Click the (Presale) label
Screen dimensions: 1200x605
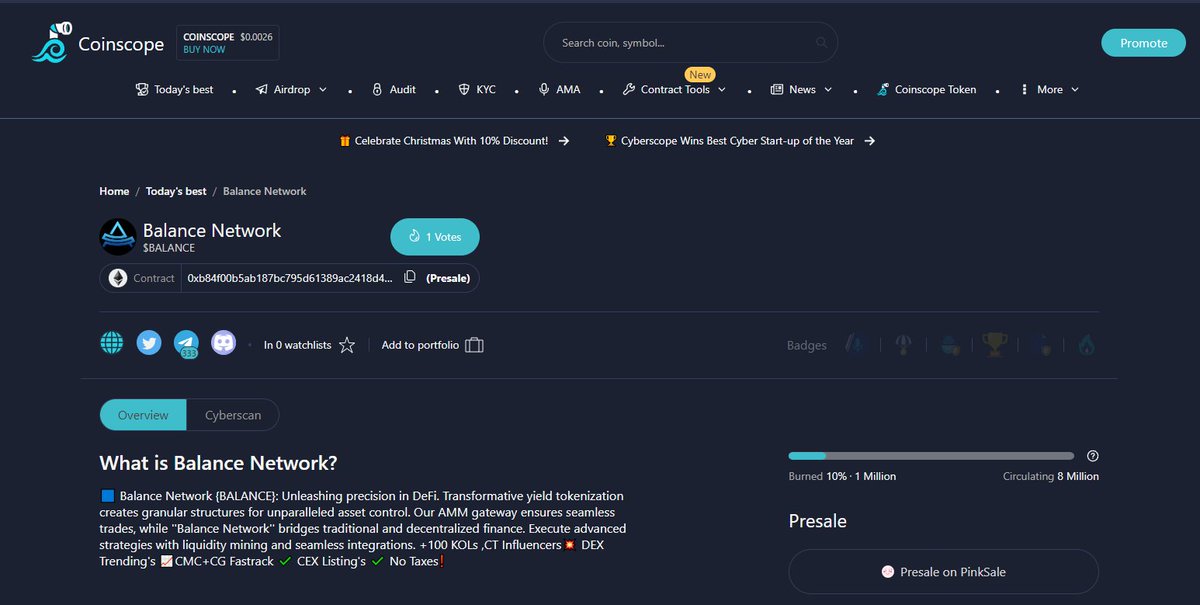tap(448, 278)
